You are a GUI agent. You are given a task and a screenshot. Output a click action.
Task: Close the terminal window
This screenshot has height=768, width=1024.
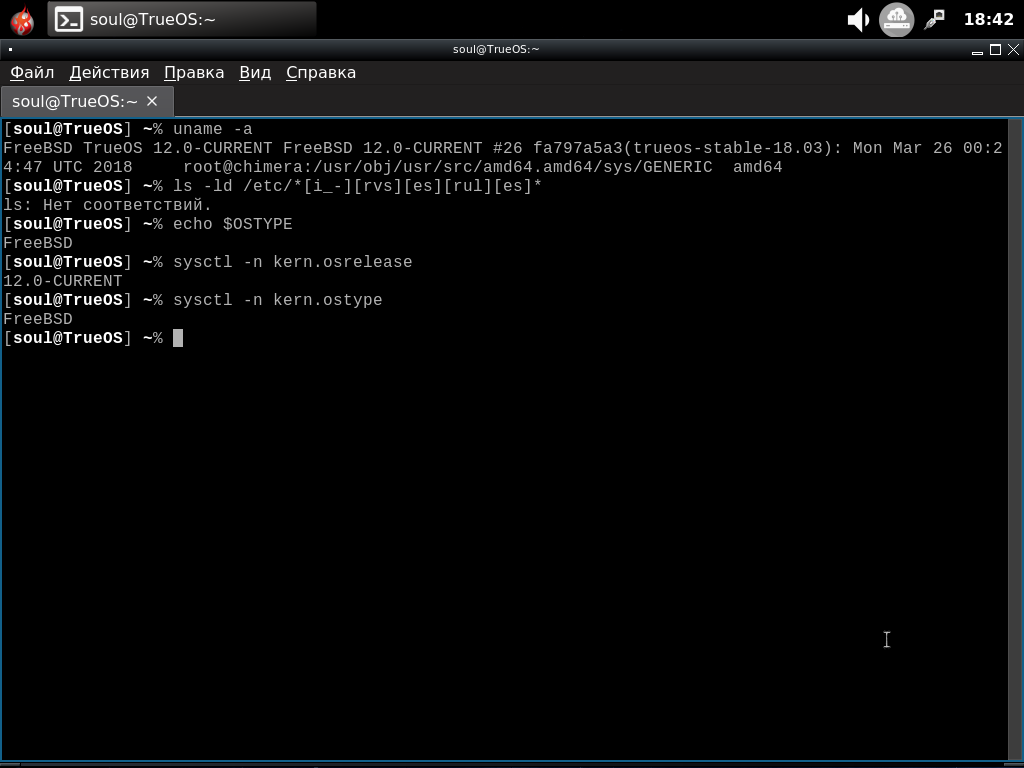pyautogui.click(x=1014, y=50)
